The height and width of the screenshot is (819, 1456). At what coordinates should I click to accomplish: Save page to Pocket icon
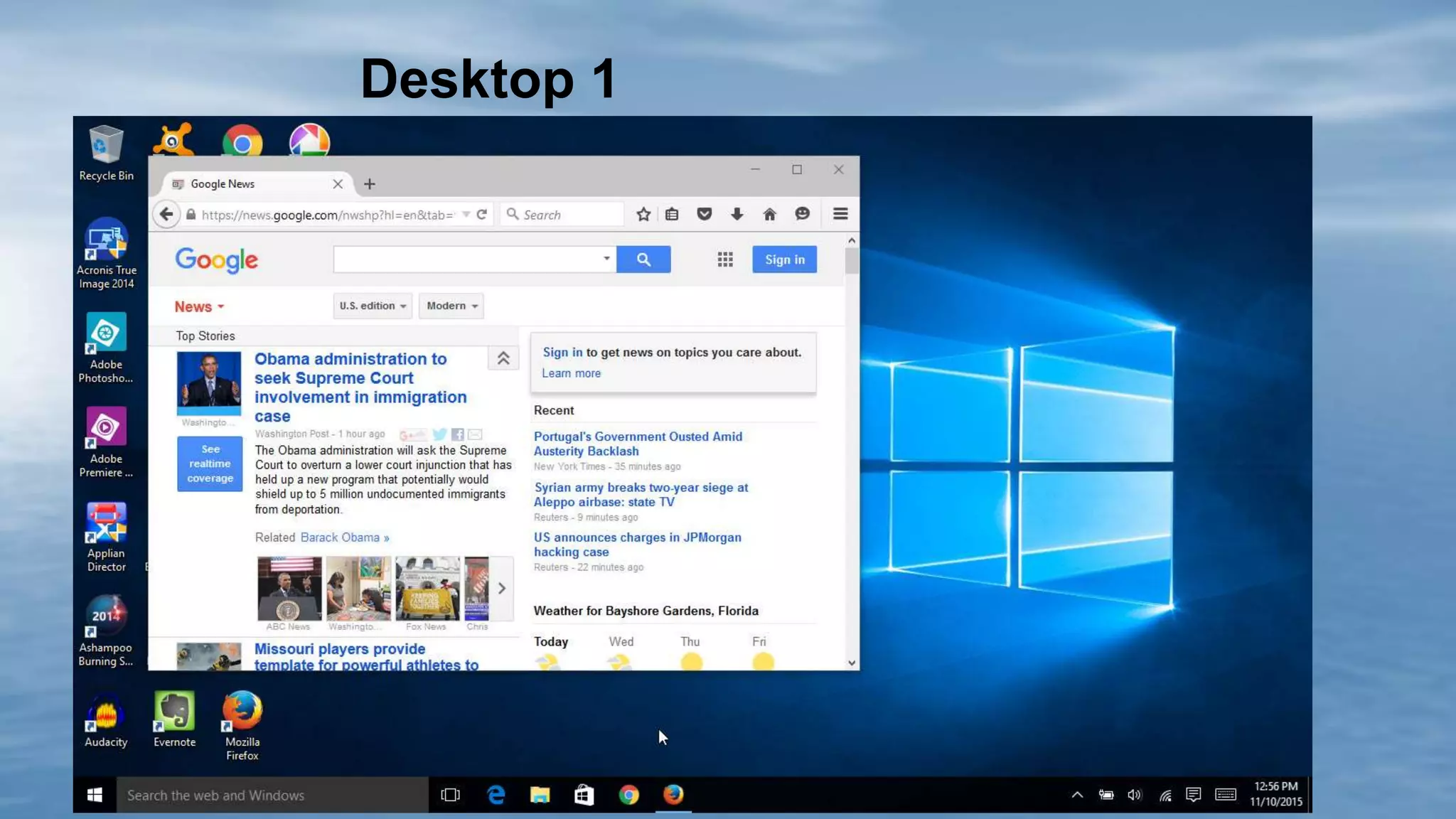click(704, 214)
